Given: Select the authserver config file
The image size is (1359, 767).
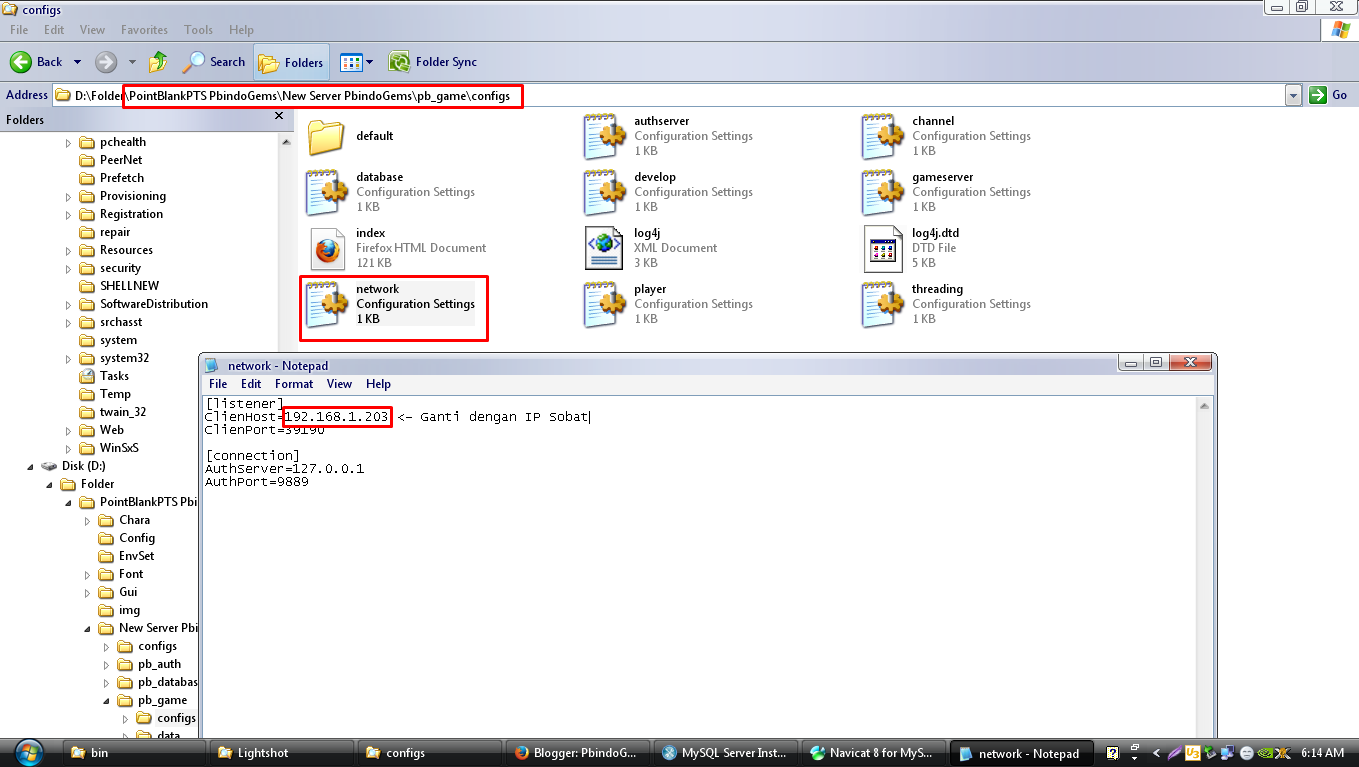Looking at the screenshot, I should tap(604, 137).
